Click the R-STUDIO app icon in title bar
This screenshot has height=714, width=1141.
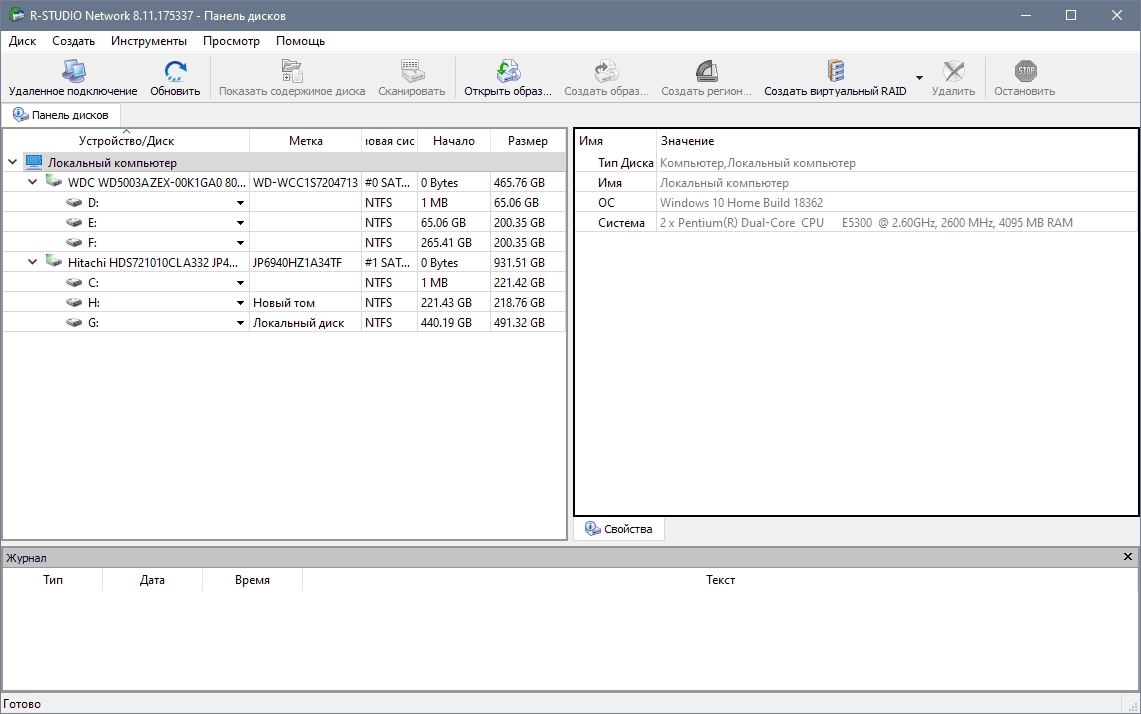[x=16, y=15]
